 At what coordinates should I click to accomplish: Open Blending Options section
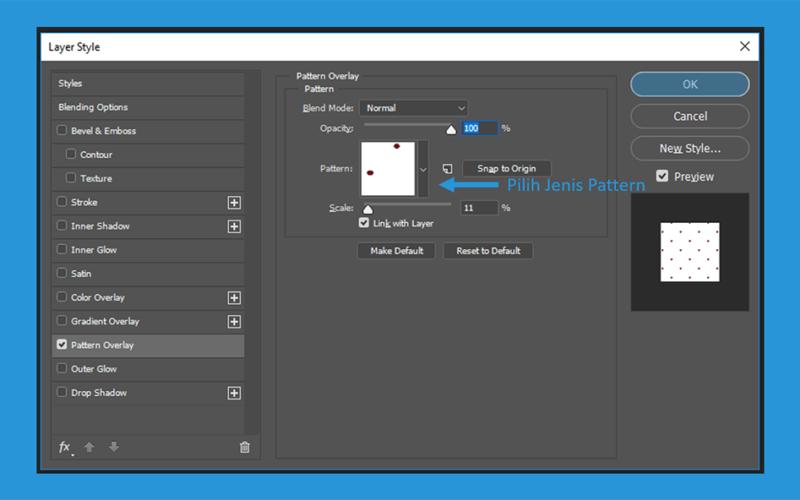(x=93, y=107)
